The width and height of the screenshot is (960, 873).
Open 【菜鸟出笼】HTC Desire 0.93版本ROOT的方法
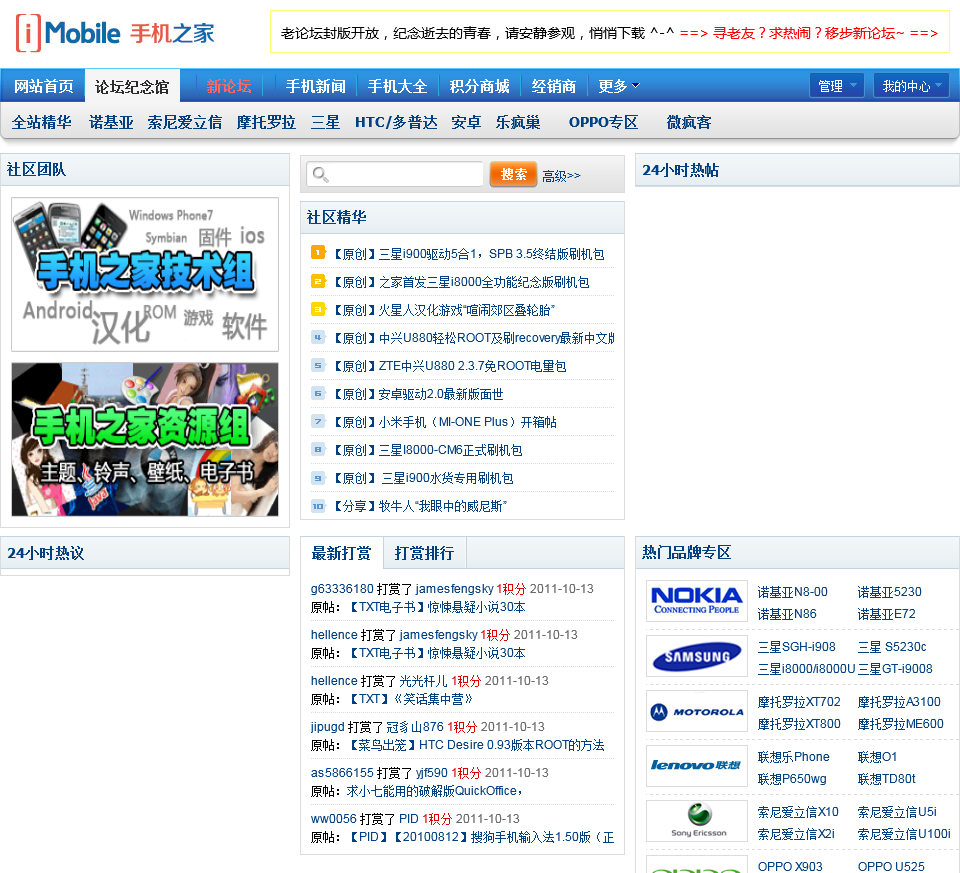click(475, 744)
